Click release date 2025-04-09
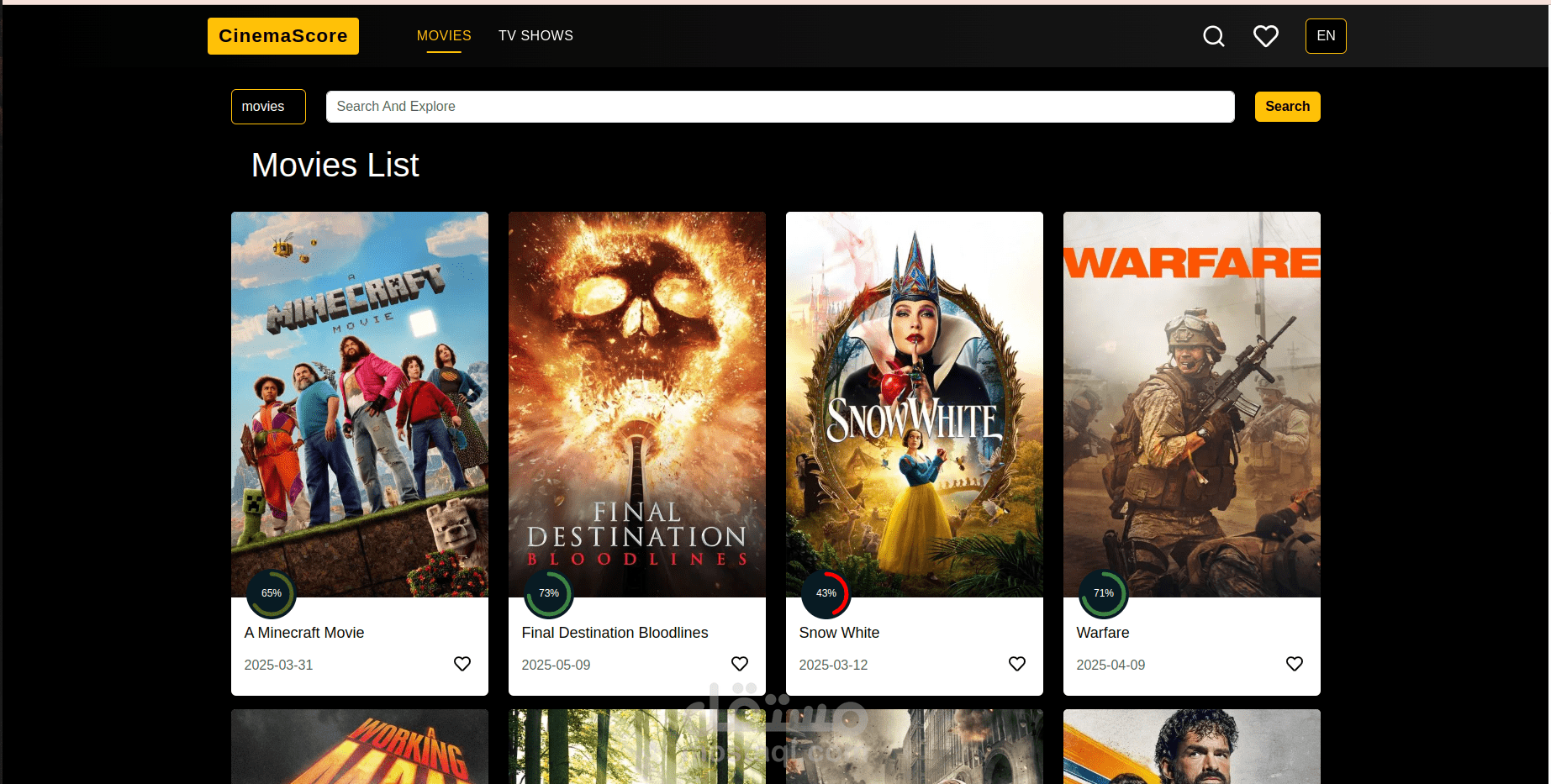 tap(1110, 665)
